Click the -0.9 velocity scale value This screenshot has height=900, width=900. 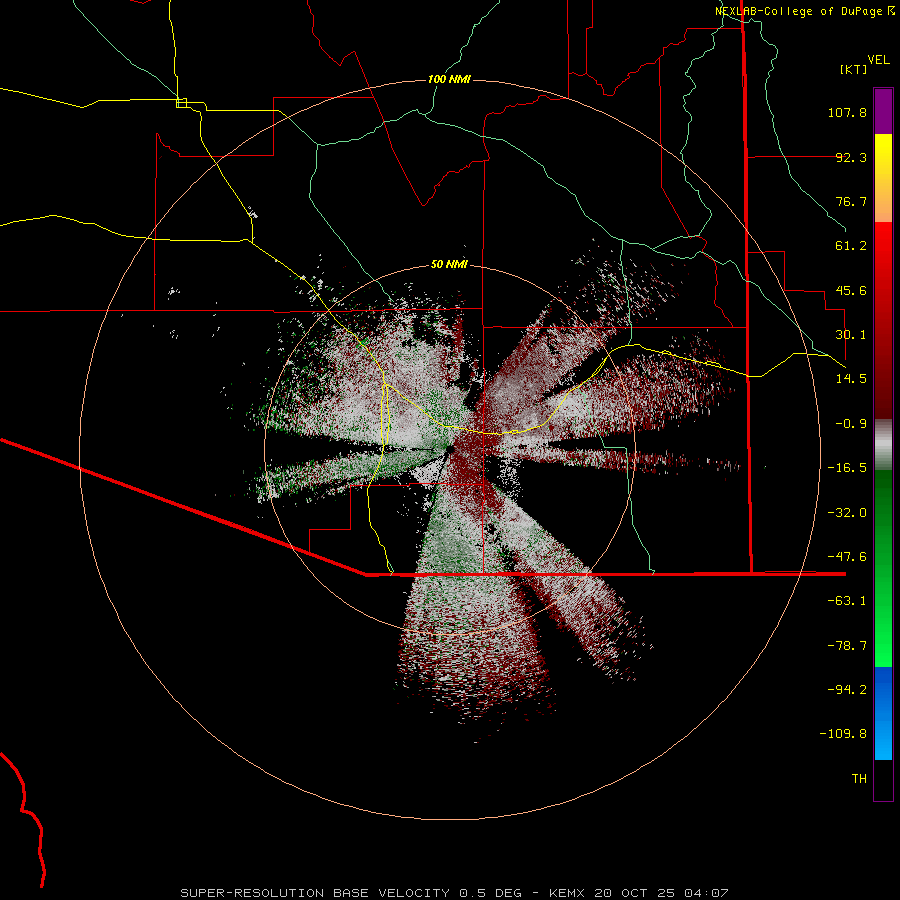[x=851, y=424]
